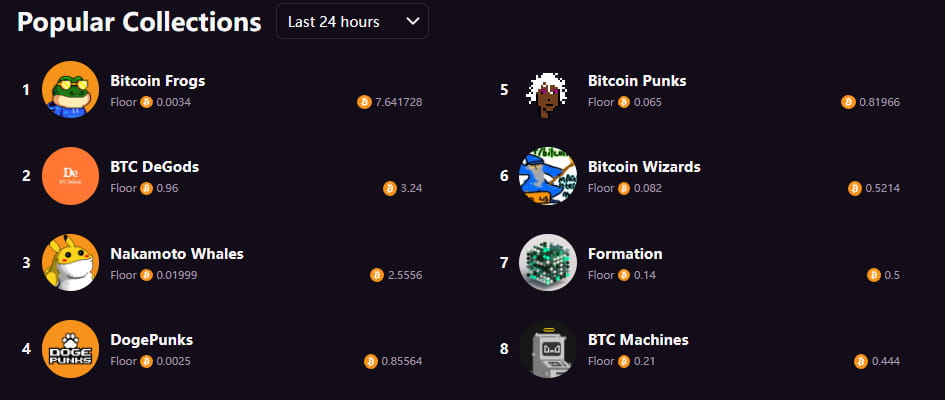Click the Formation cube avatar
Viewport: 945px width, 400px height.
point(548,262)
